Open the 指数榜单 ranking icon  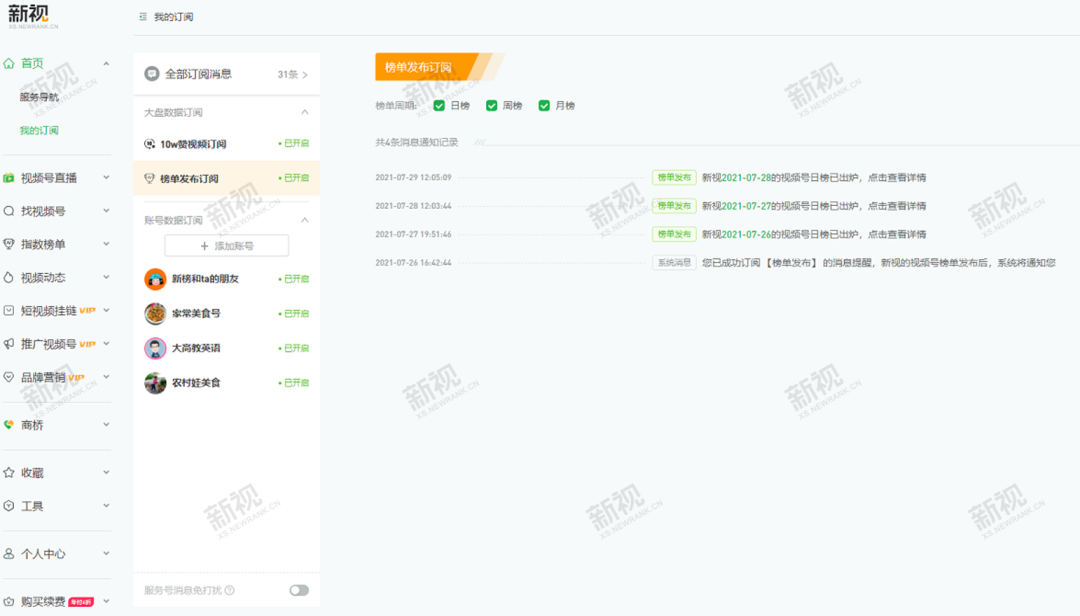pos(8,244)
